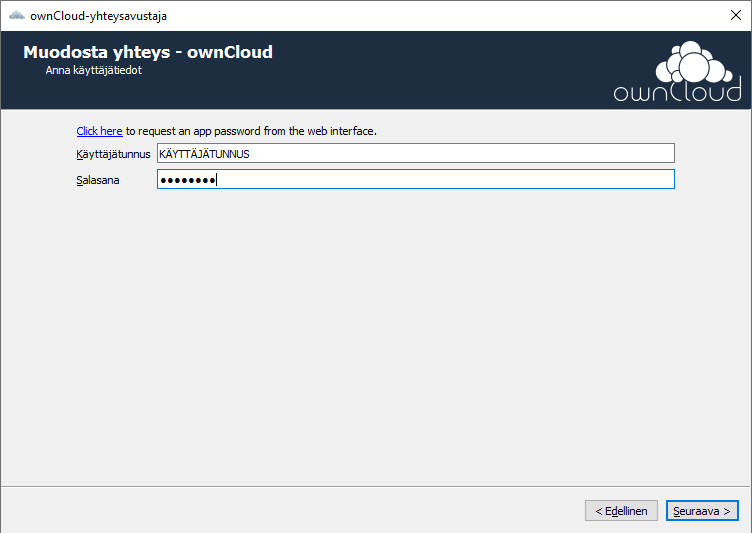This screenshot has height=533, width=752.
Task: Click the ownCloud wordmark under the cloud logo
Action: coord(678,92)
